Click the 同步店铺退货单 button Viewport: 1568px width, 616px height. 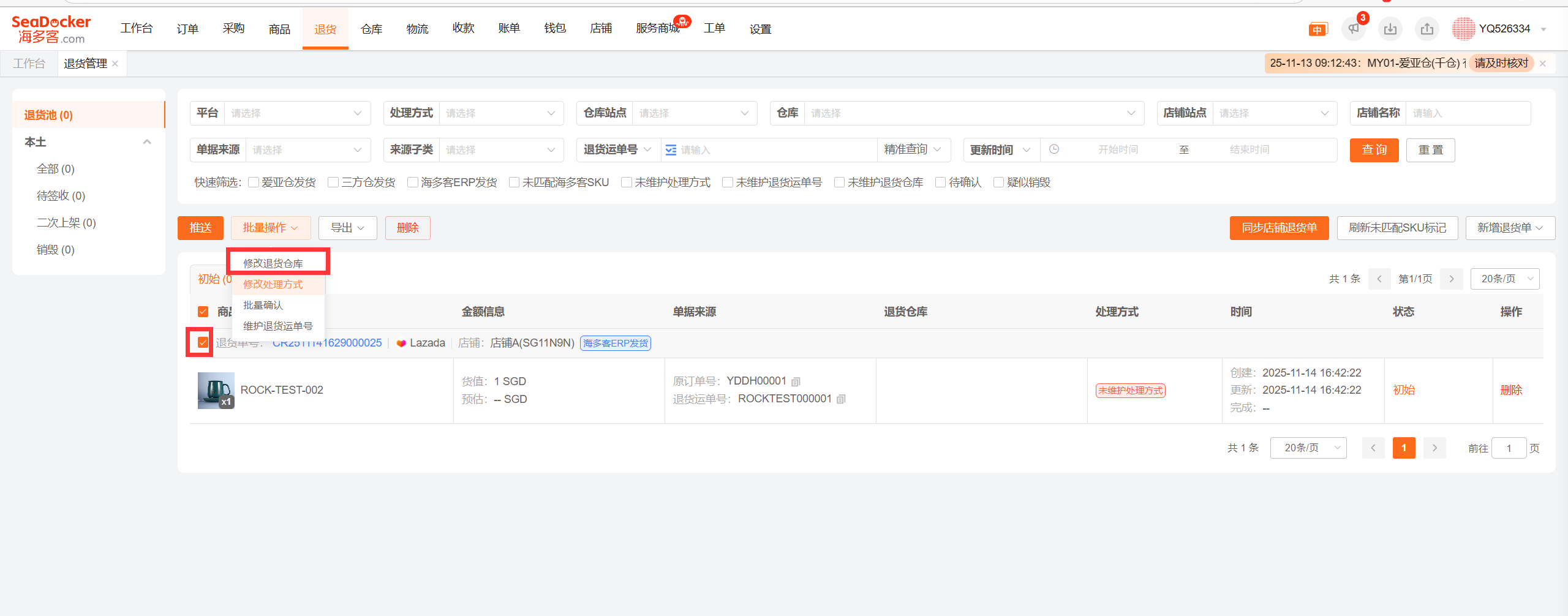pyautogui.click(x=1279, y=228)
